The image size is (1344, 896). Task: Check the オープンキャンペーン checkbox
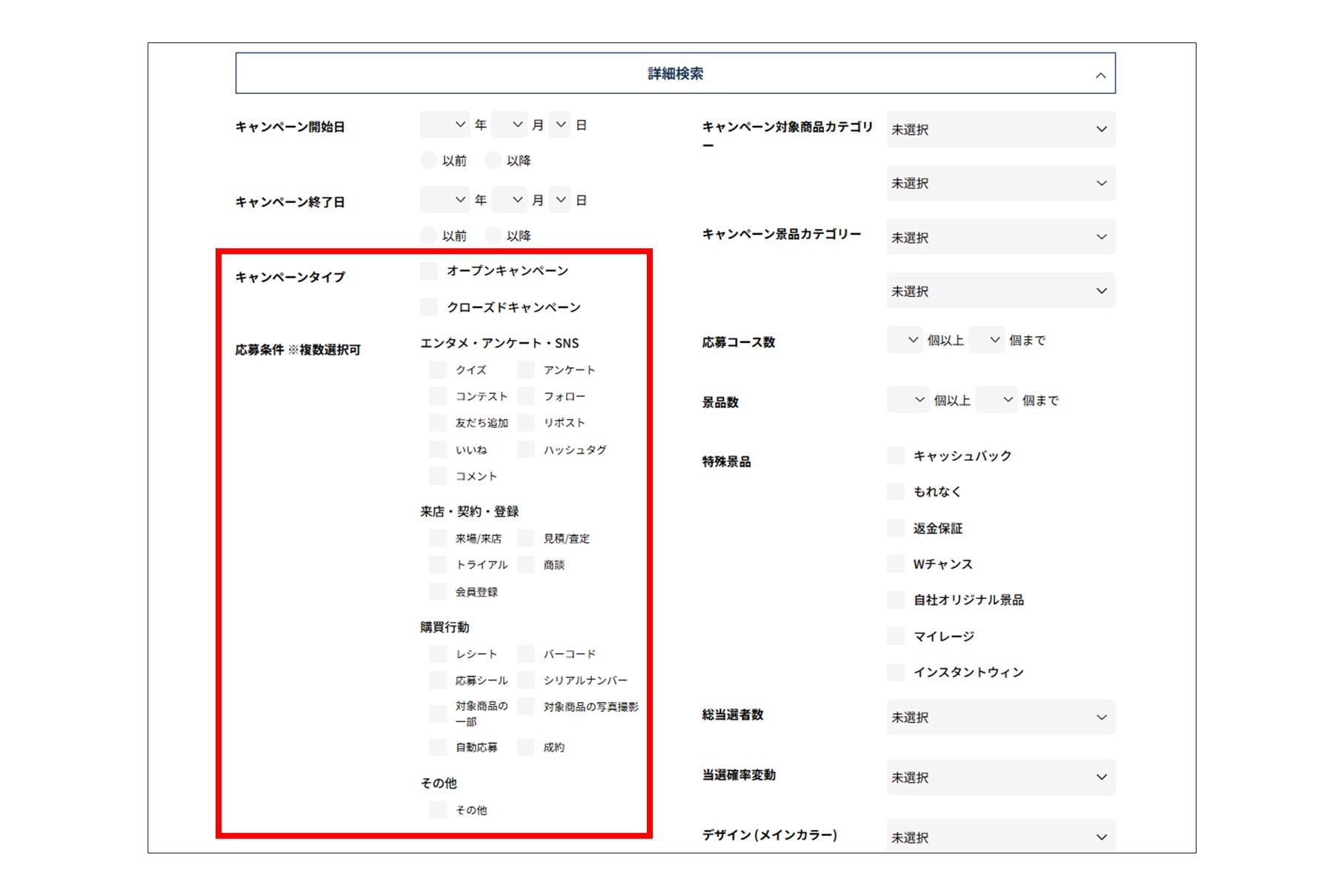pos(428,271)
